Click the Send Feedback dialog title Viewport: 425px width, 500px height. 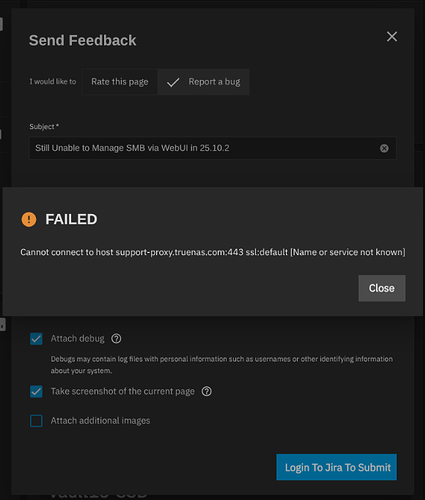(x=82, y=41)
